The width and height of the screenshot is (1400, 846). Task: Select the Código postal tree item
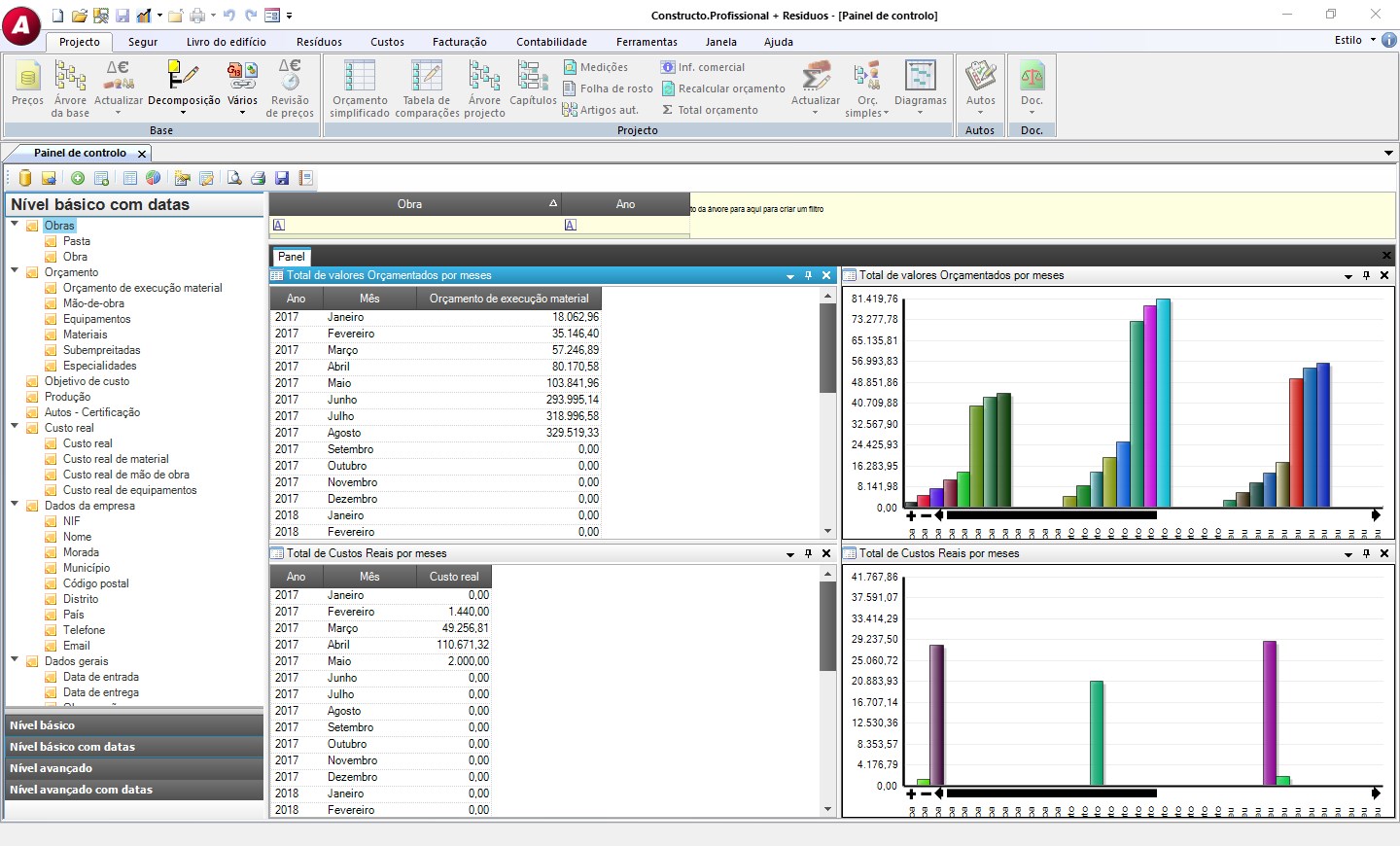pos(96,583)
